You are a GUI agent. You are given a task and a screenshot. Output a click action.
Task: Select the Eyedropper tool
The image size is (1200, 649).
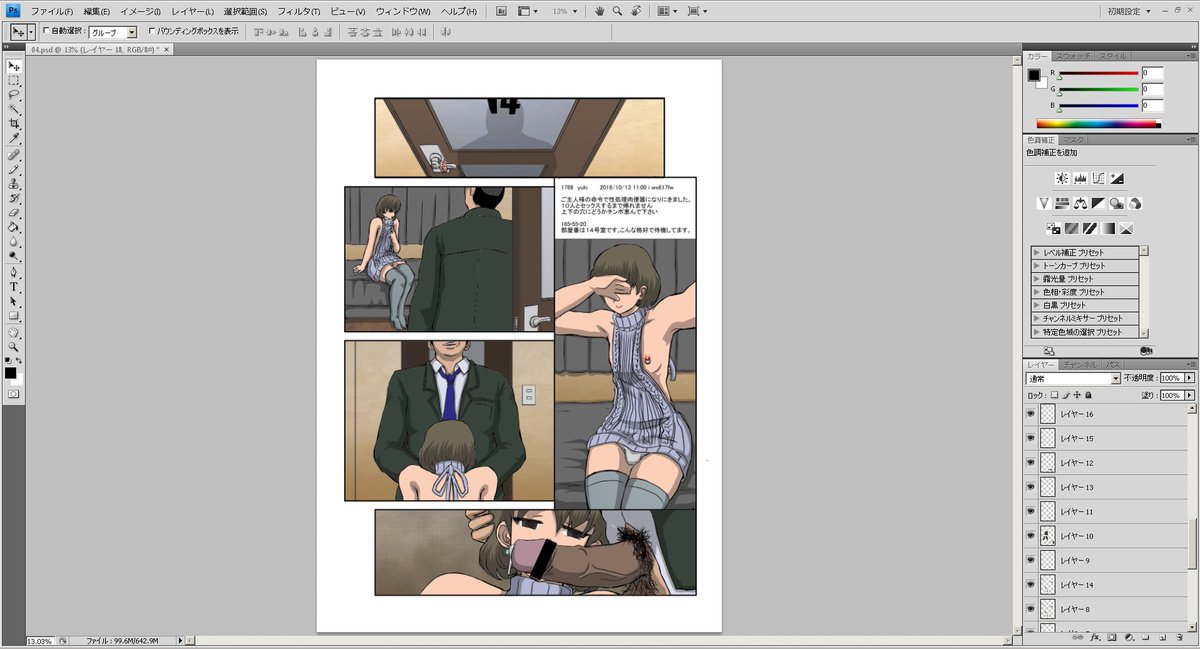pyautogui.click(x=14, y=137)
